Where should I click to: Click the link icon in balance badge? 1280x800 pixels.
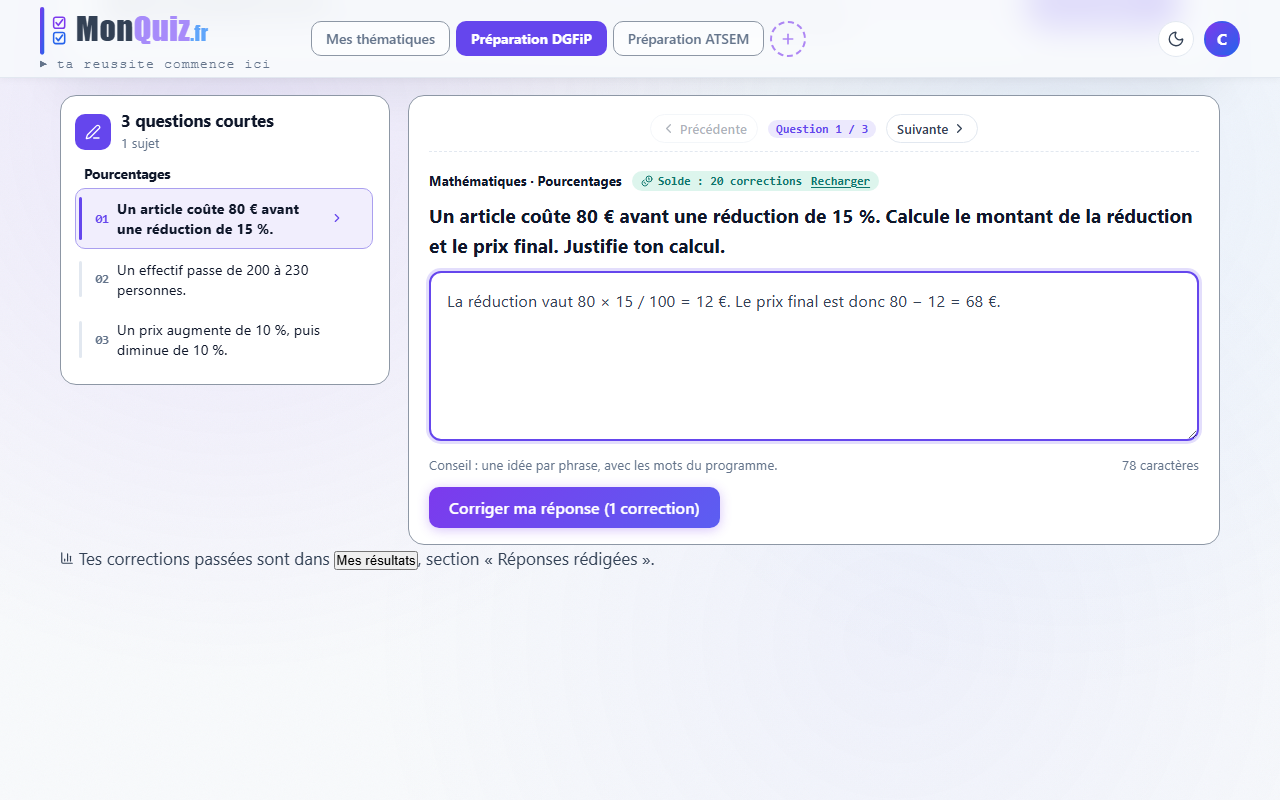(x=647, y=181)
